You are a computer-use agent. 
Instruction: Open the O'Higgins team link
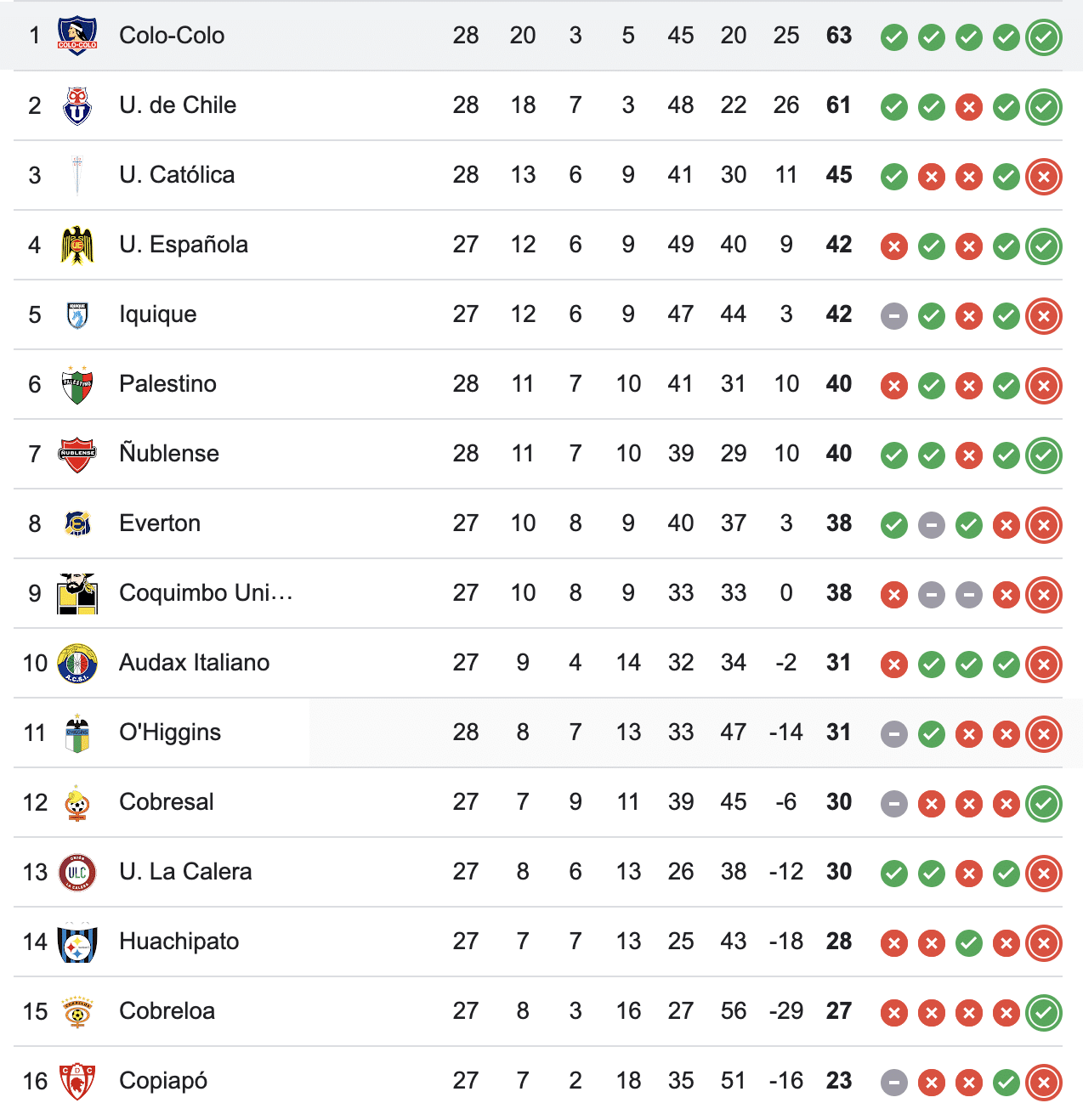tap(170, 733)
